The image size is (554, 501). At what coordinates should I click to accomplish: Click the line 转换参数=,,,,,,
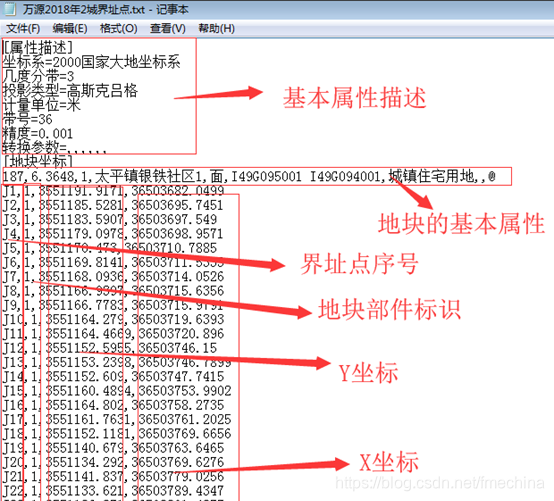tap(54, 147)
